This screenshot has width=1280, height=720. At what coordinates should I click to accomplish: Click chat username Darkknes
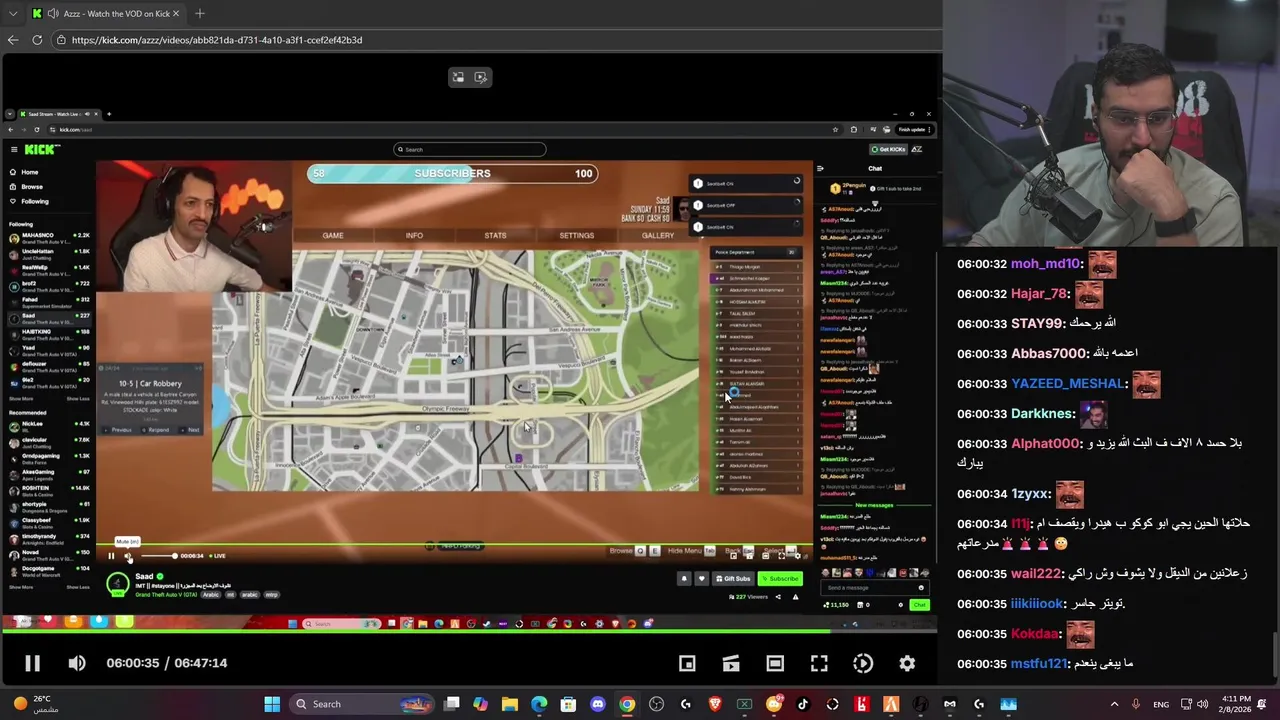1043,414
